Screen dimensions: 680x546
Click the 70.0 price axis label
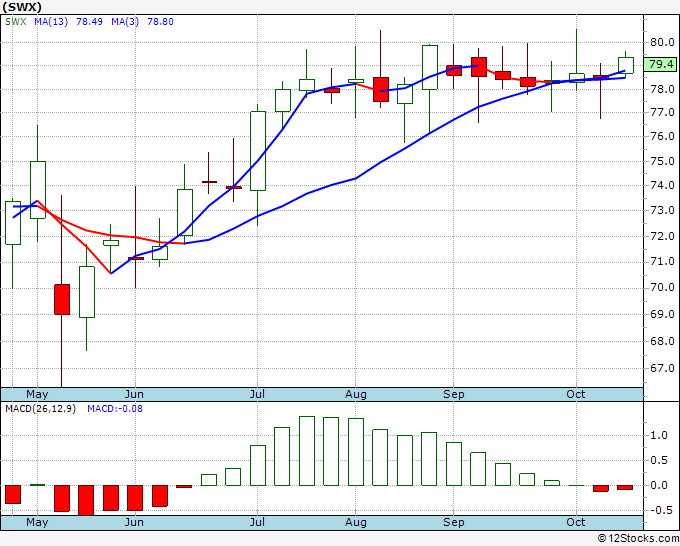pos(662,288)
